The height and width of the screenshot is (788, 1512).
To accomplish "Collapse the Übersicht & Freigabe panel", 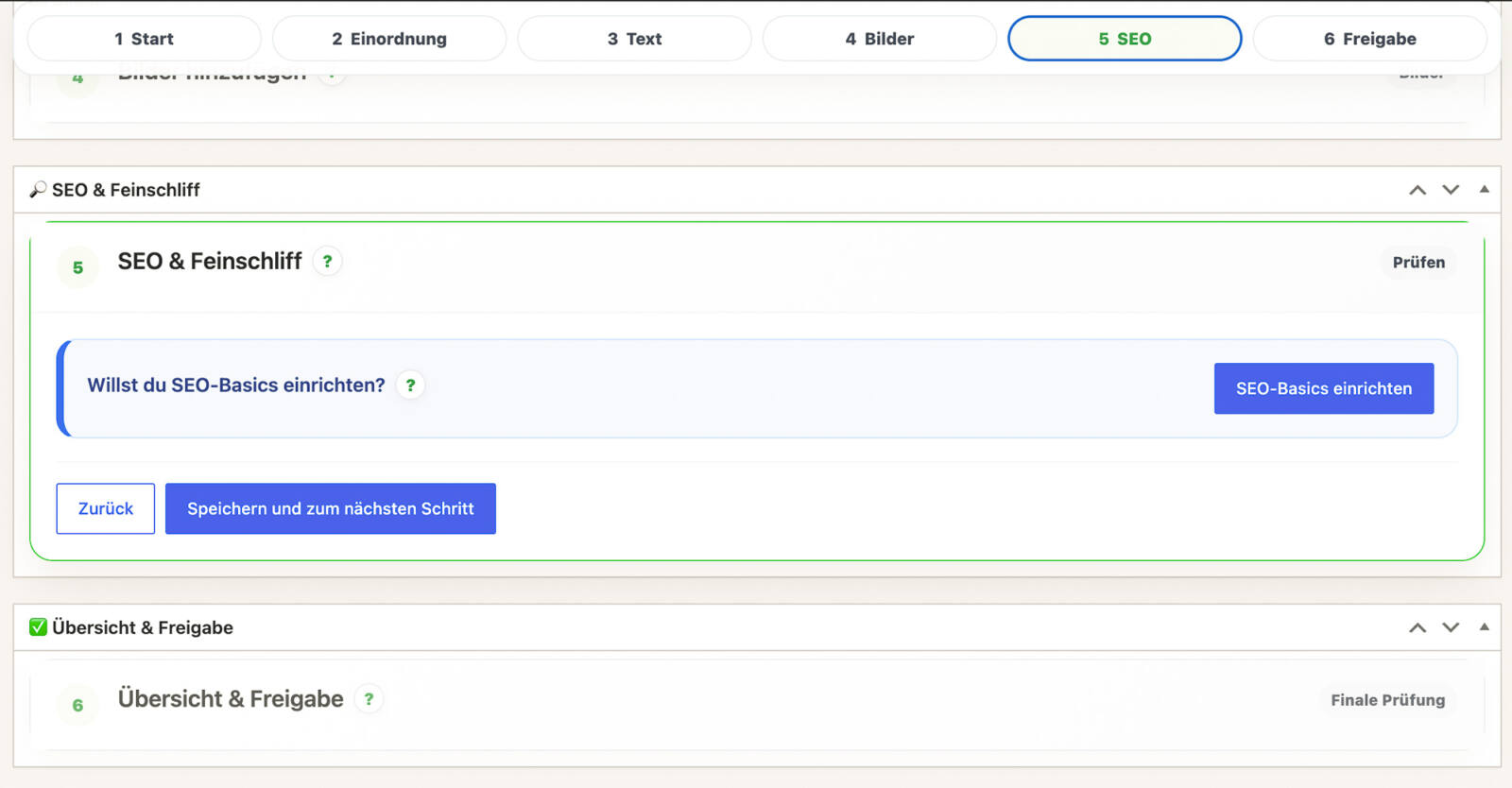I will pyautogui.click(x=1485, y=626).
